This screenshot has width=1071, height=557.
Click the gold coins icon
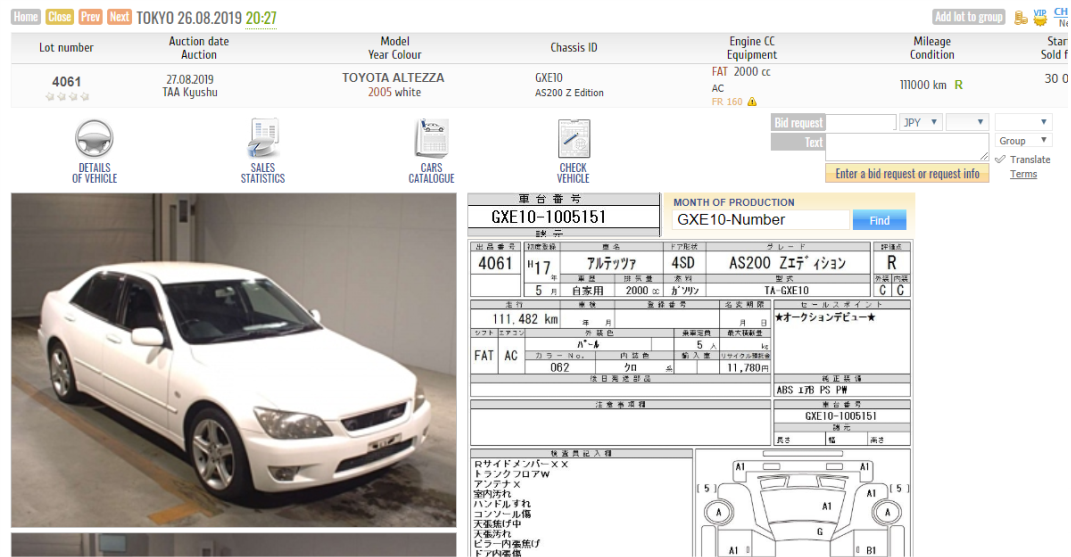[1021, 18]
